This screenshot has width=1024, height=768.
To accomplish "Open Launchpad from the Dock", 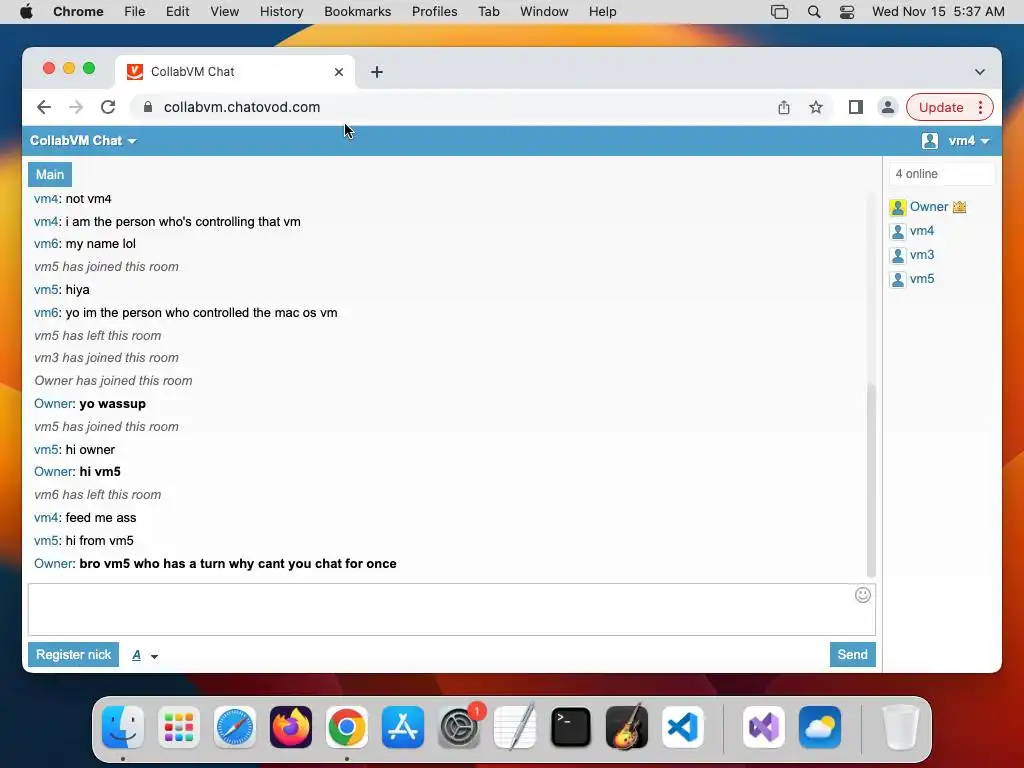I will (x=179, y=727).
